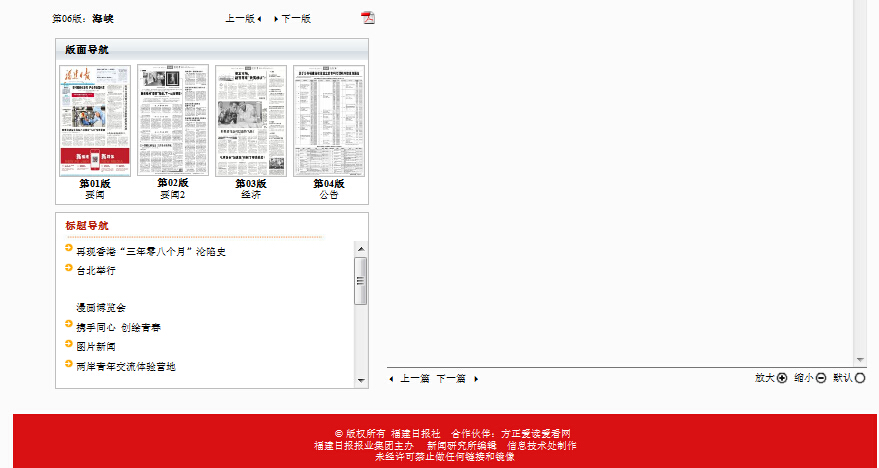Image resolution: width=879 pixels, height=468 pixels.
Task: Click the 默认 default size circle icon
Action: coord(860,378)
